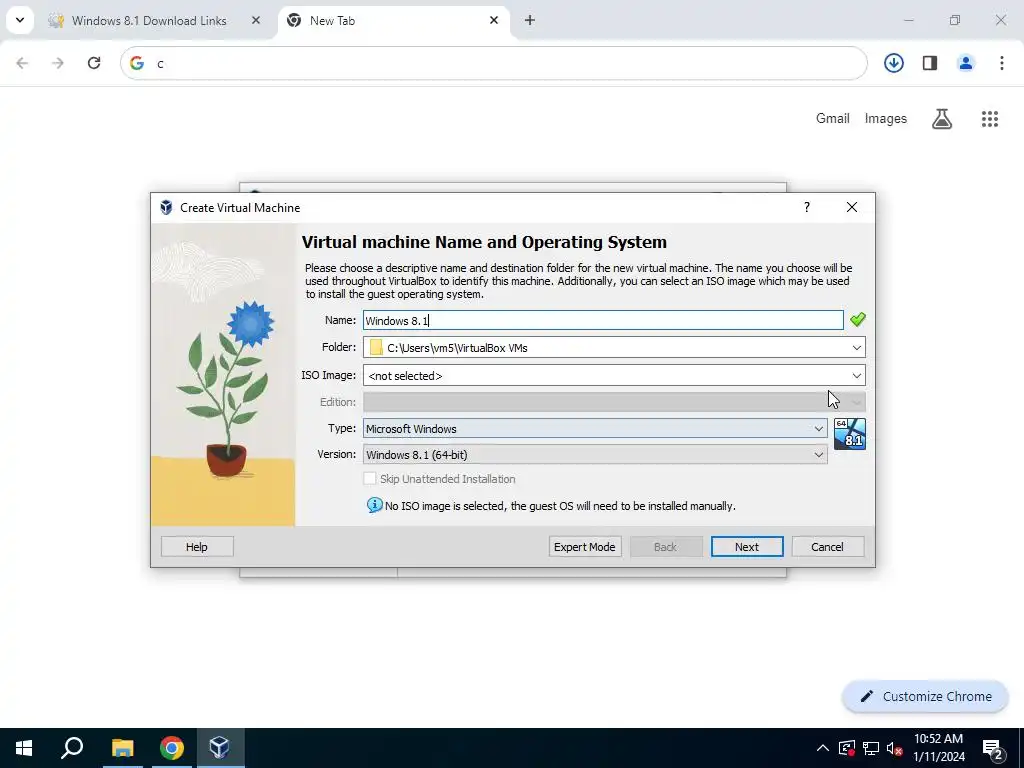Toggle Skip Unattended Installation checkbox
This screenshot has width=1024, height=768.
(370, 479)
